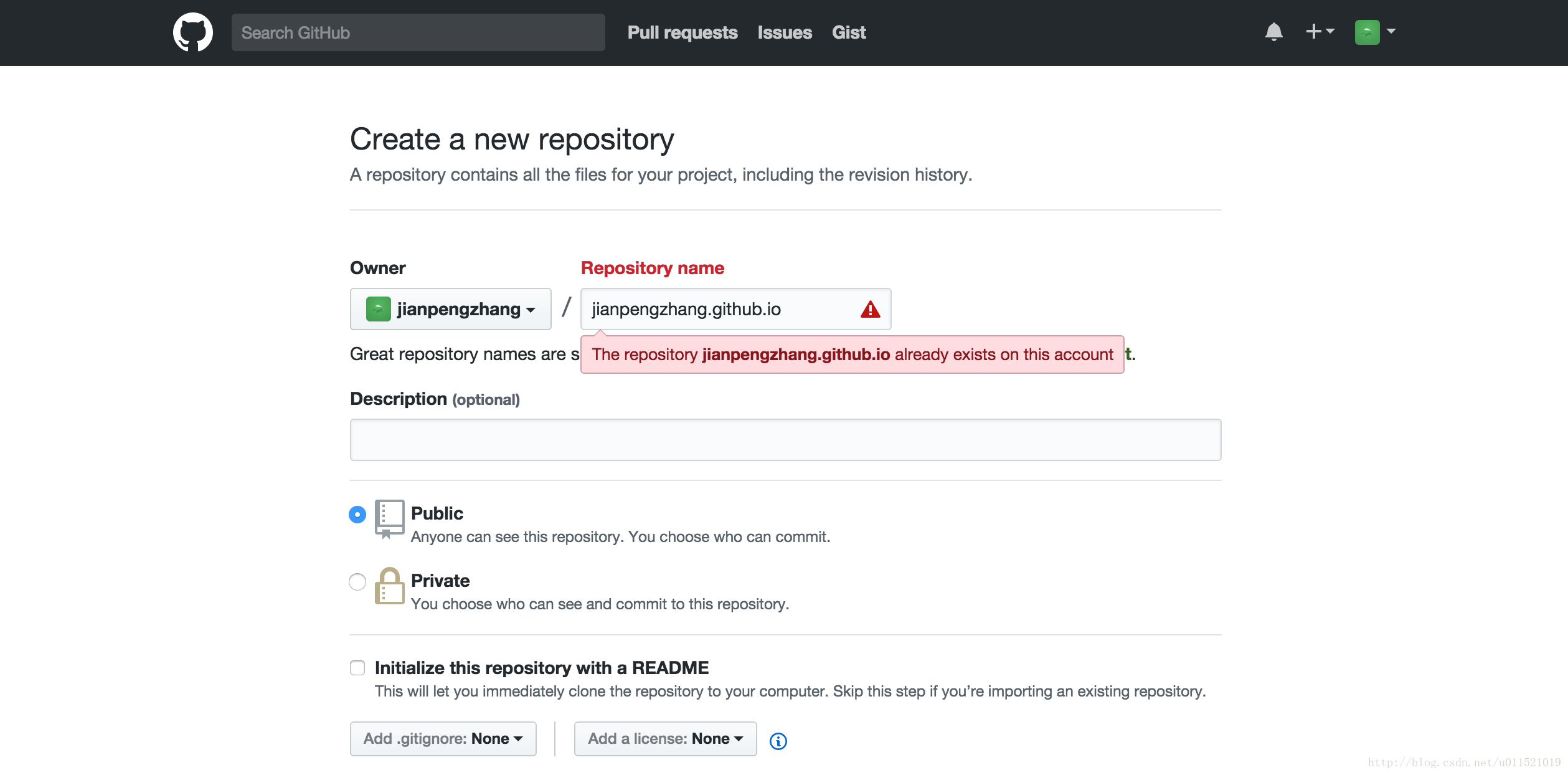1568x775 pixels.
Task: Open Gist in the header
Action: coord(849,32)
